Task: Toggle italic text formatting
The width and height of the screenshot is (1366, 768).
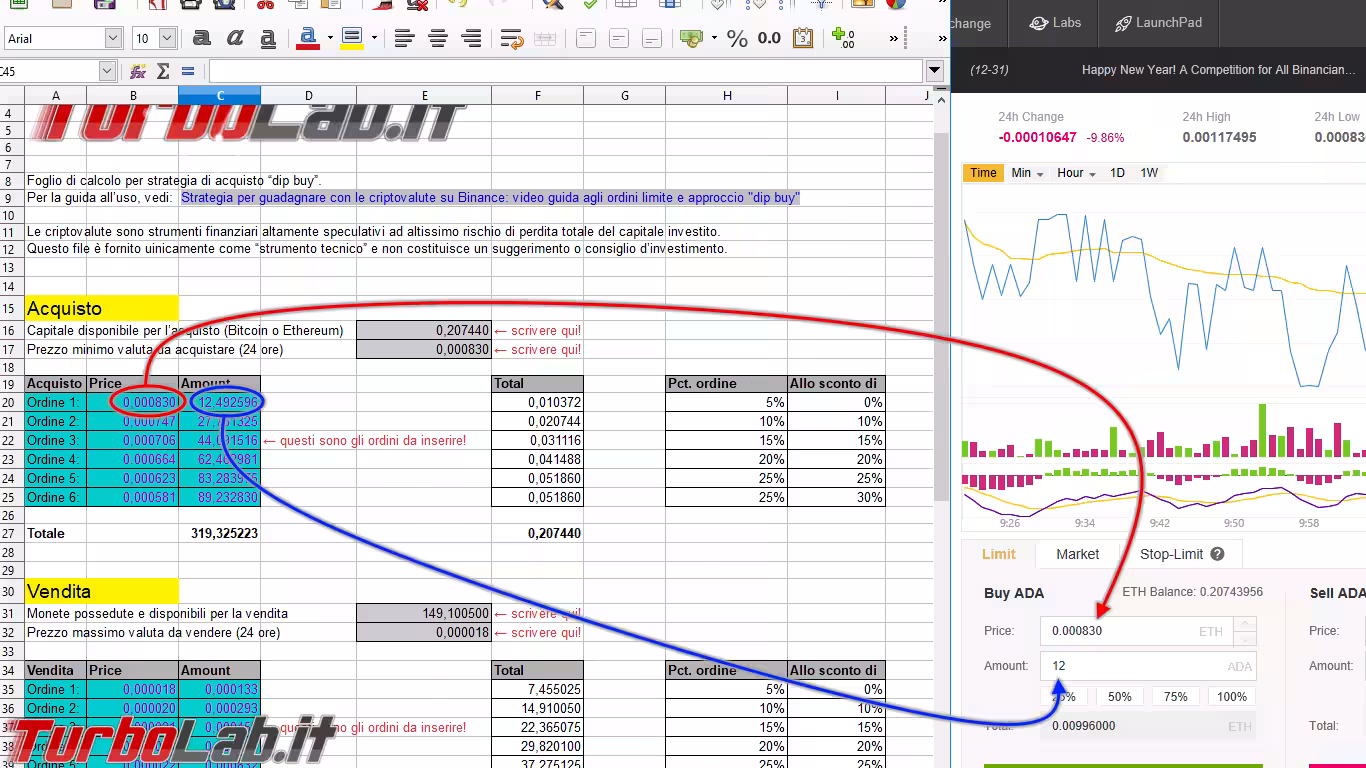Action: tap(235, 39)
